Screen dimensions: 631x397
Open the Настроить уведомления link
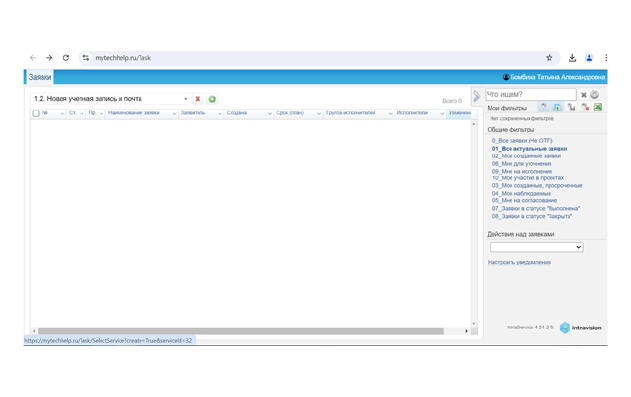pos(519,262)
